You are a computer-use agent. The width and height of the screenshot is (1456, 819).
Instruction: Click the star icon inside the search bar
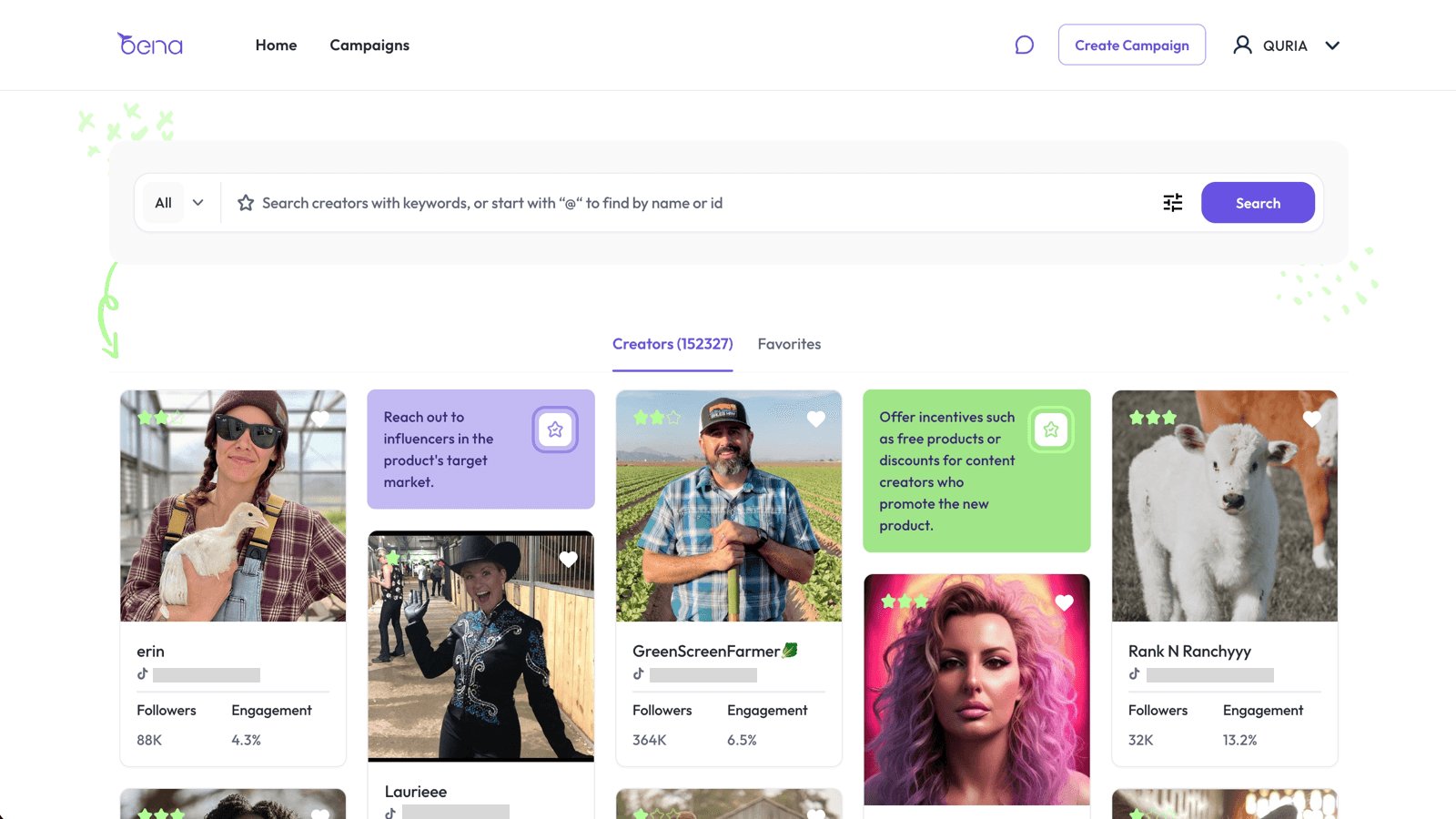tap(246, 203)
